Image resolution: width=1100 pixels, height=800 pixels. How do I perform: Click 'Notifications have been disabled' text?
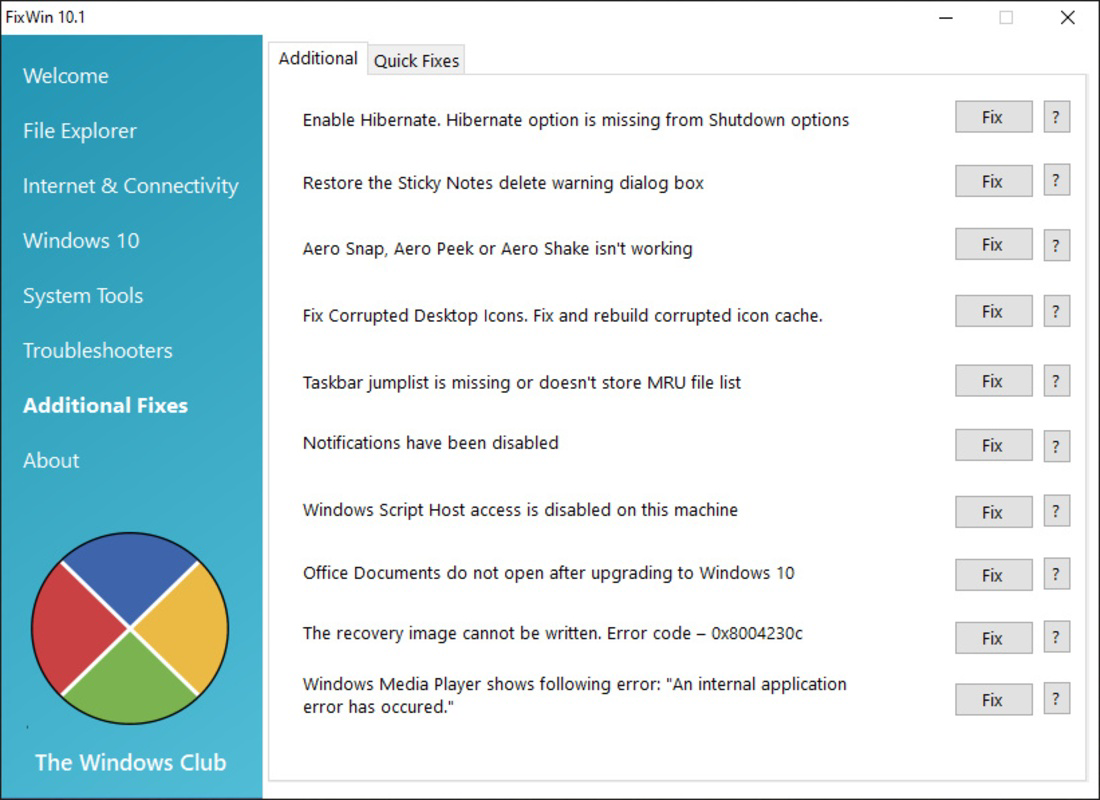pyautogui.click(x=431, y=443)
